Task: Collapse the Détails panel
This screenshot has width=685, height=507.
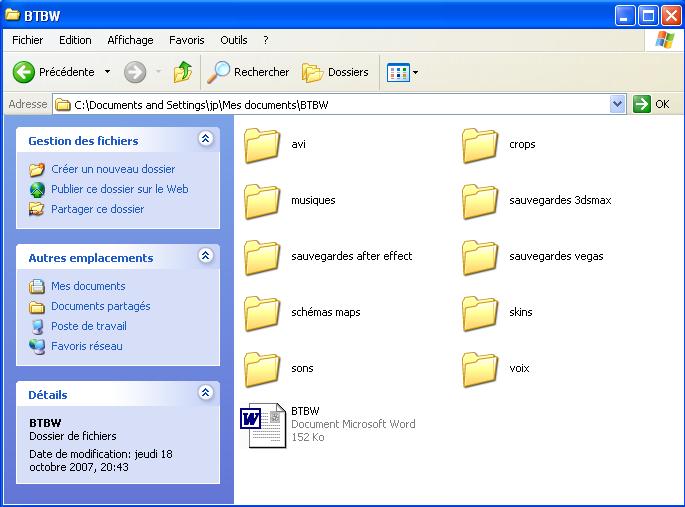Action: (206, 394)
